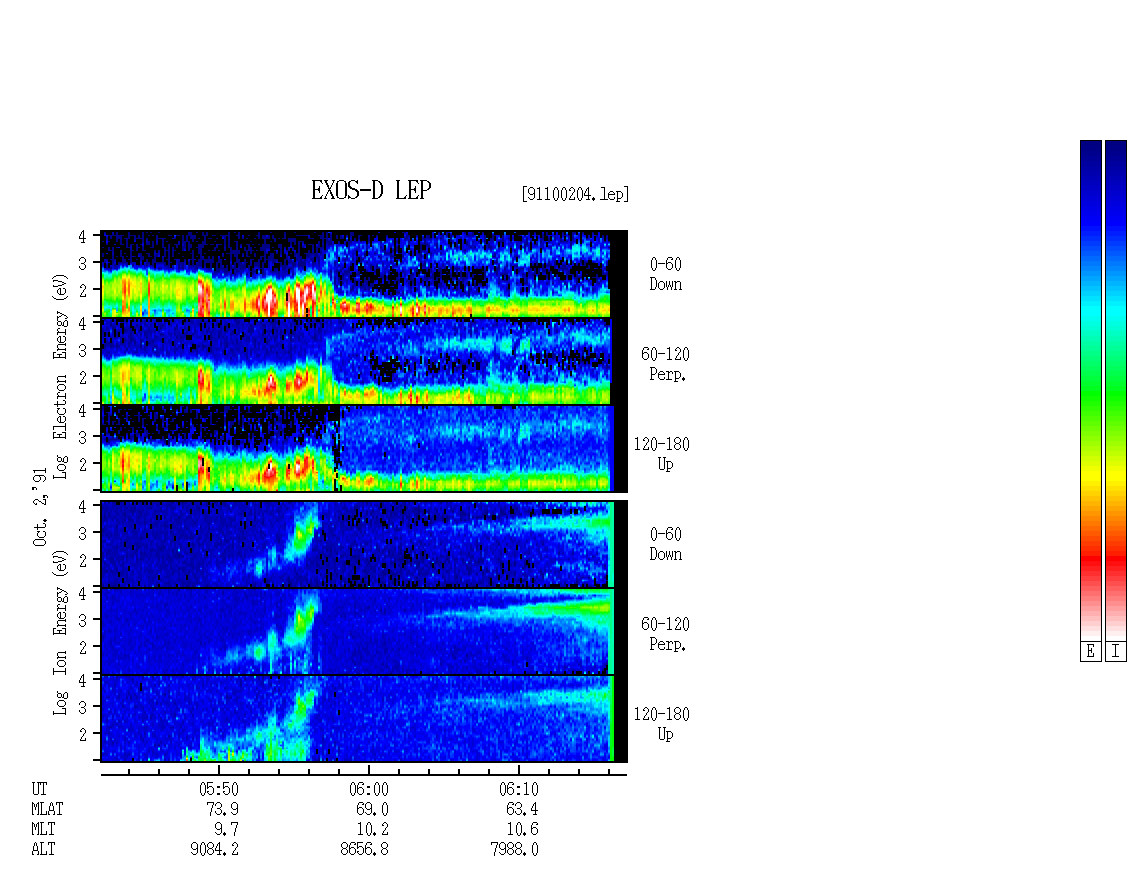Click the MLT row label

tap(43, 830)
